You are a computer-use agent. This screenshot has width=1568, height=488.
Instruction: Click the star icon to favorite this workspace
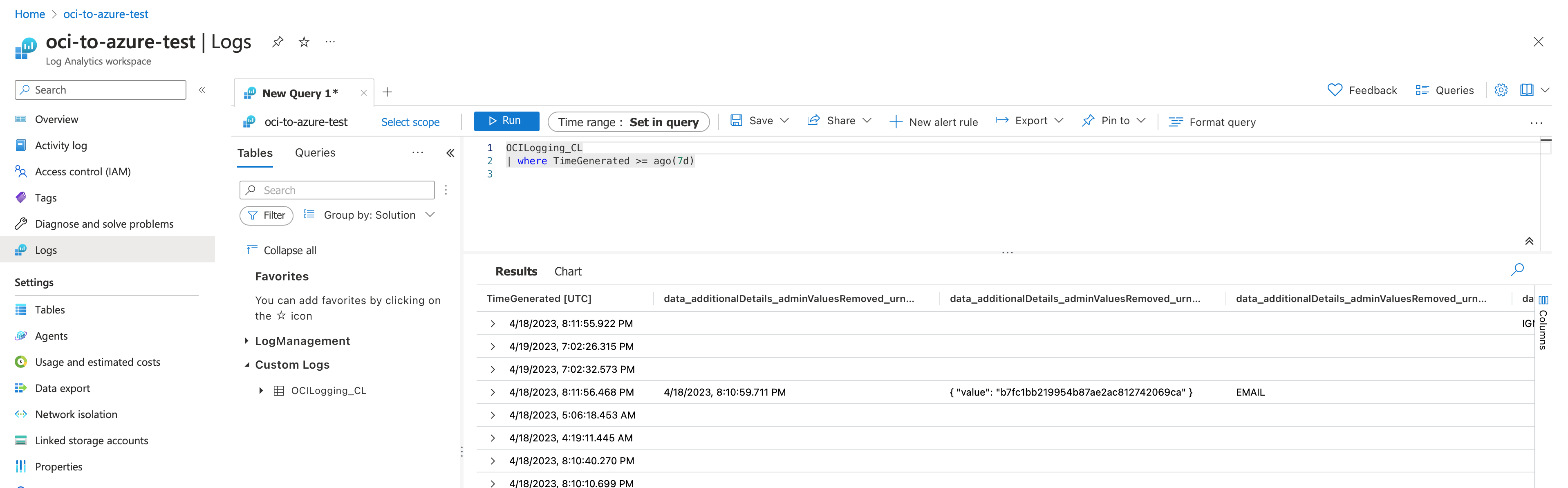tap(303, 41)
